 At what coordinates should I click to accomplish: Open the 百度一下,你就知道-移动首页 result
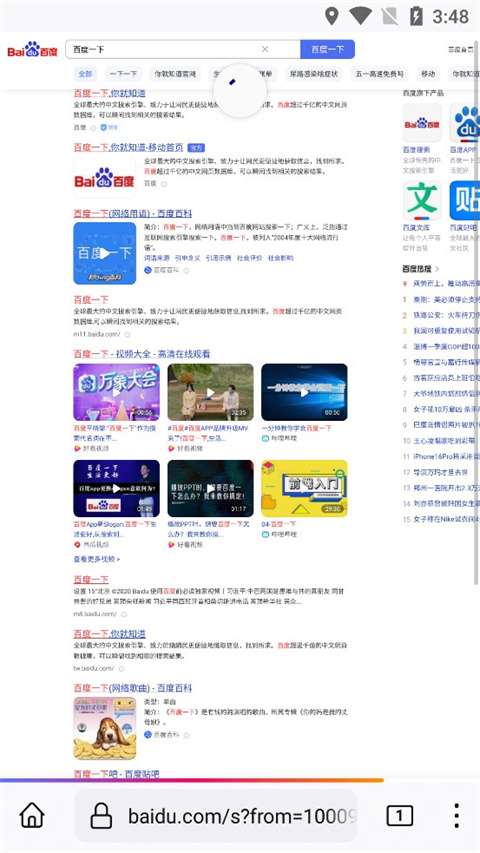(x=128, y=147)
